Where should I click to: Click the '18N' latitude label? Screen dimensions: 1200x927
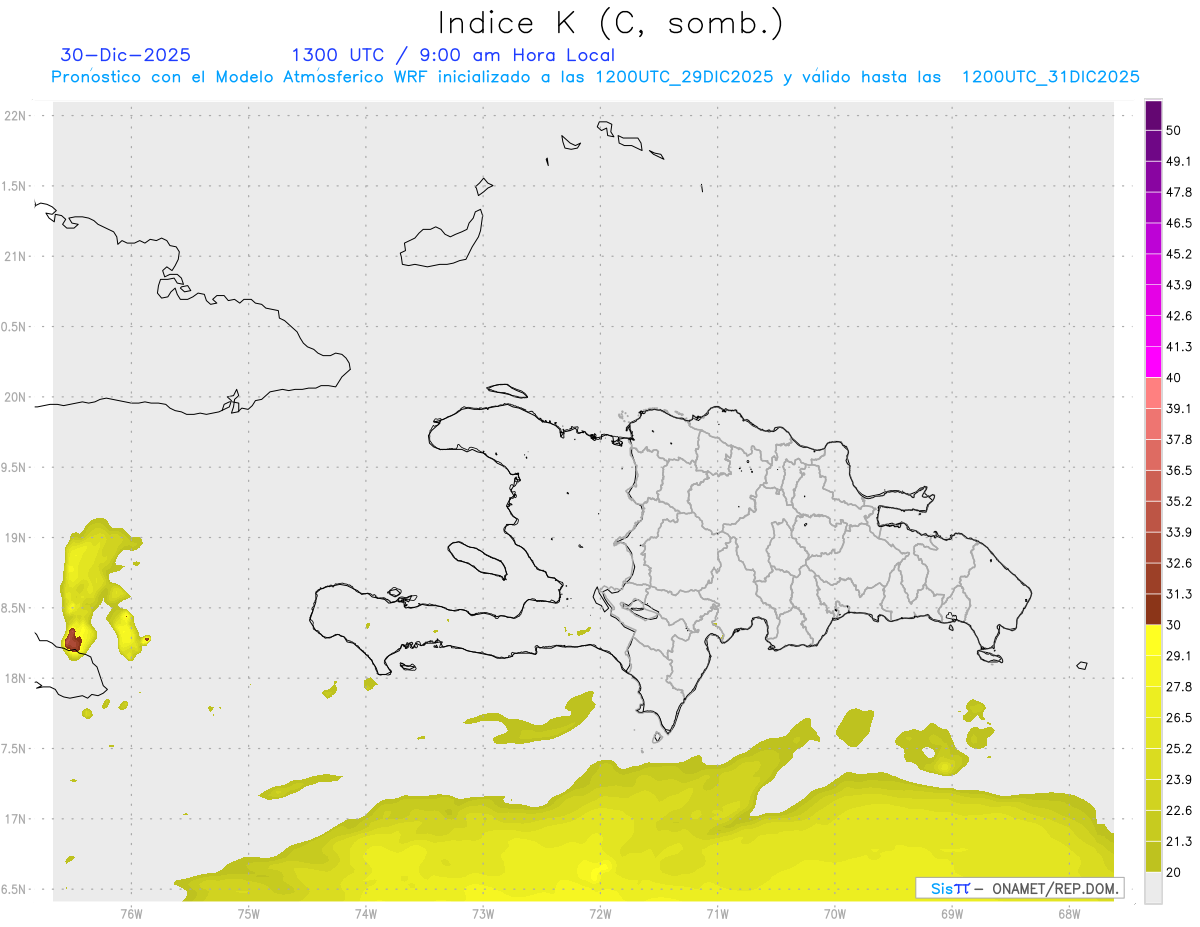tap(17, 679)
